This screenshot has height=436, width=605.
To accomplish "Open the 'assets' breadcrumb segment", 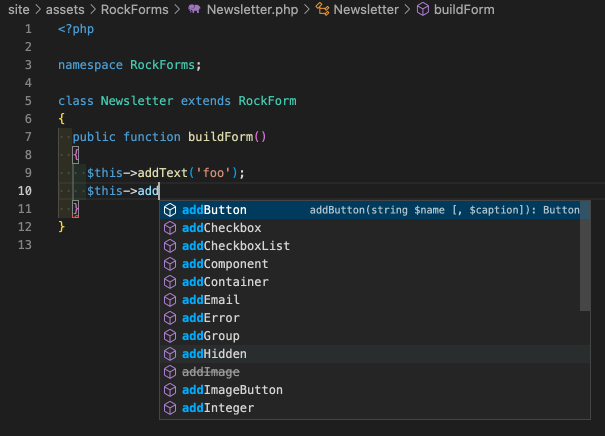I will 62,9.
